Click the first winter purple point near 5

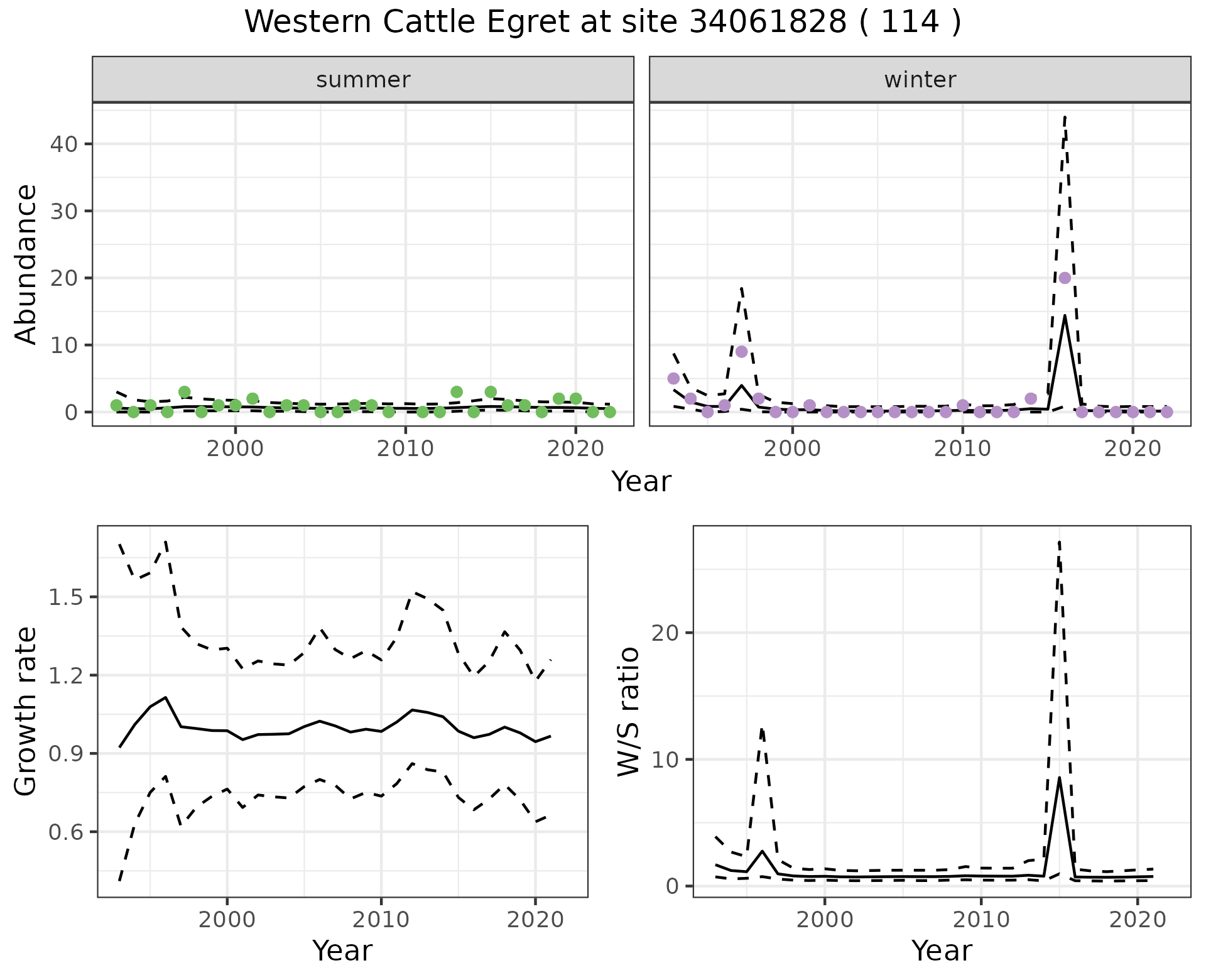(x=673, y=378)
